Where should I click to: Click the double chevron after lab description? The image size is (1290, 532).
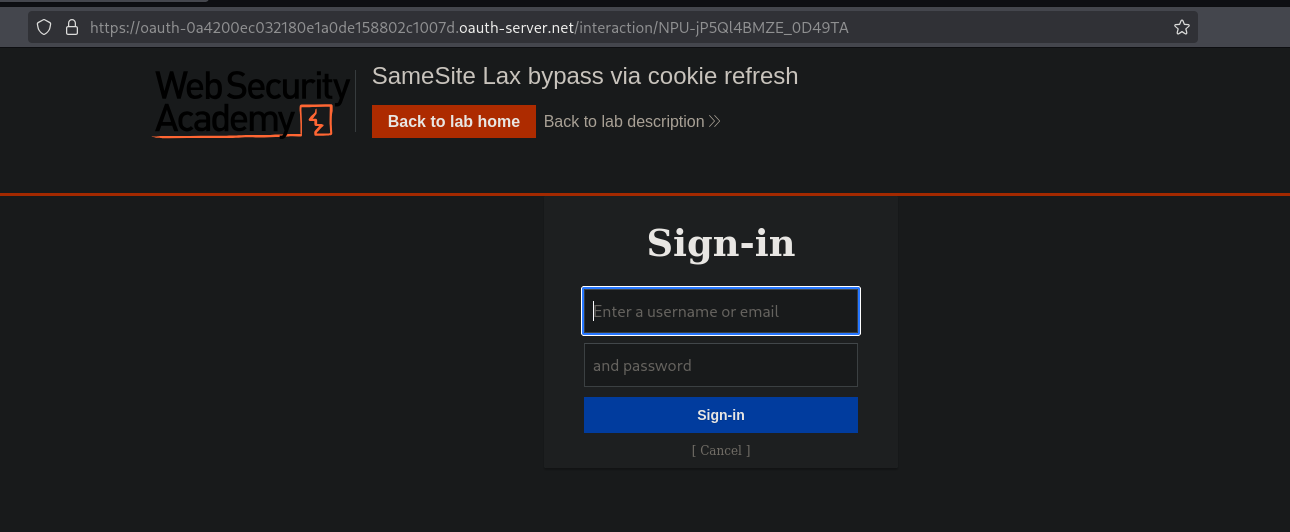pyautogui.click(x=715, y=122)
